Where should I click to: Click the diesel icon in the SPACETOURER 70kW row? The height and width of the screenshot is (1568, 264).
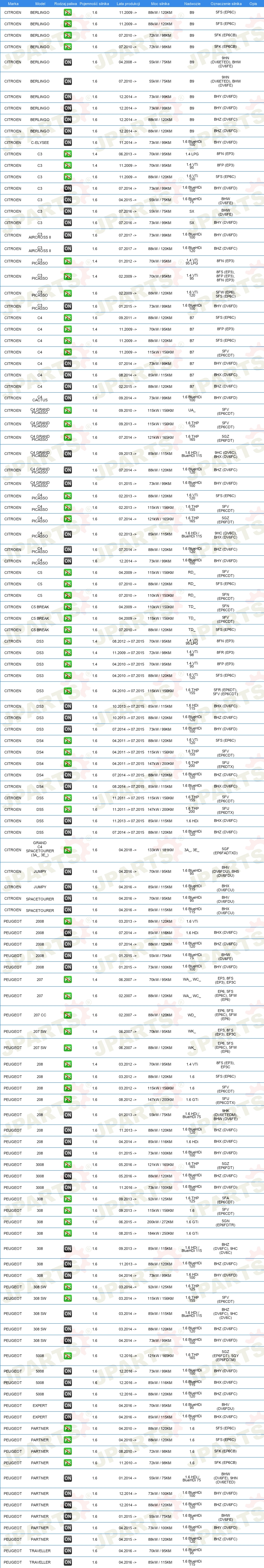(x=68, y=898)
